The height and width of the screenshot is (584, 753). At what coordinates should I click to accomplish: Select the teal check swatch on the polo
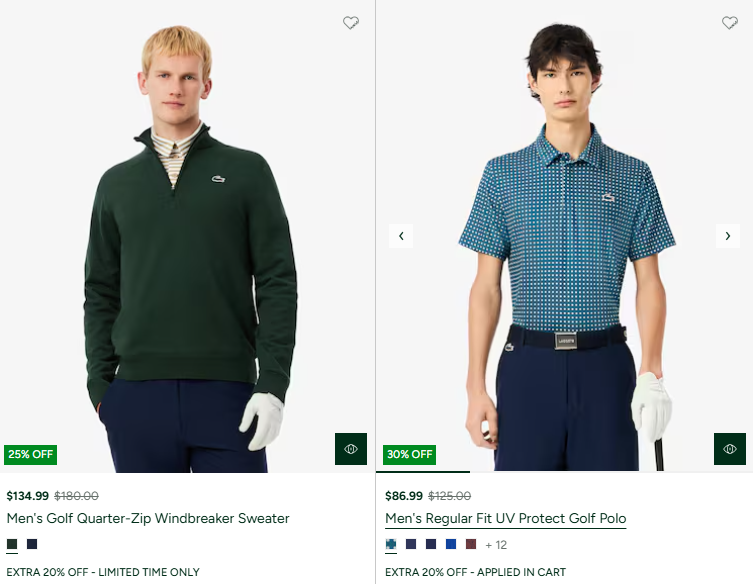[x=391, y=544]
